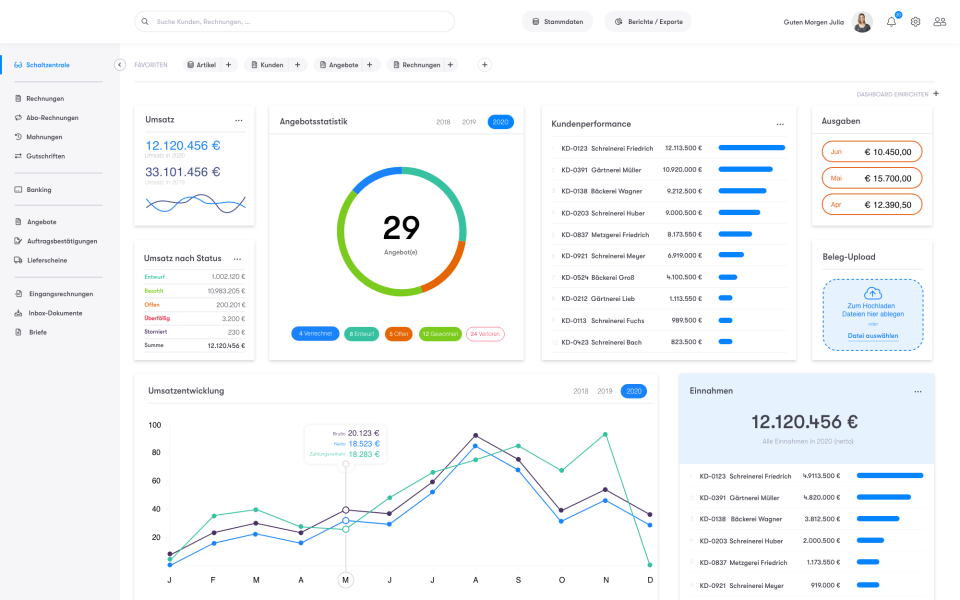Click the notifications bell icon
Screen dimensions: 960x600
click(x=891, y=21)
